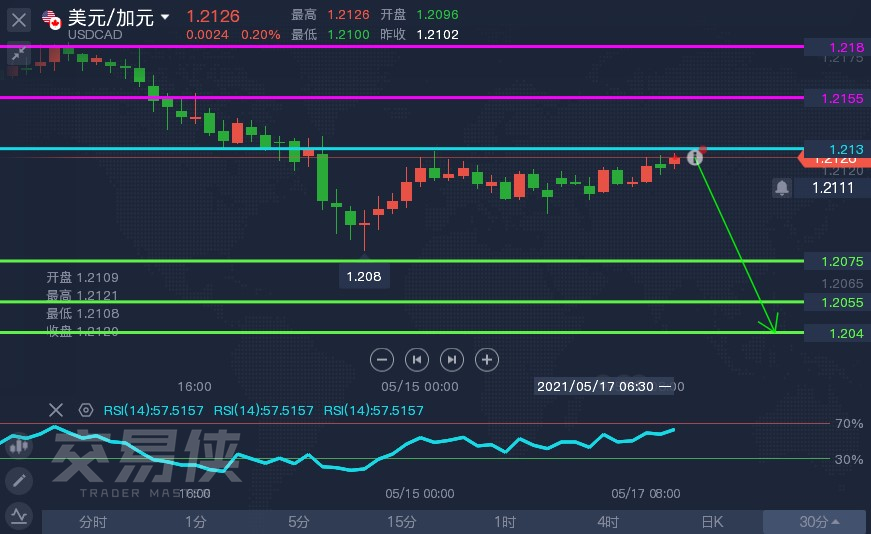Zoom in the chart with plus button
Viewport: 871px width, 534px height.
(487, 360)
